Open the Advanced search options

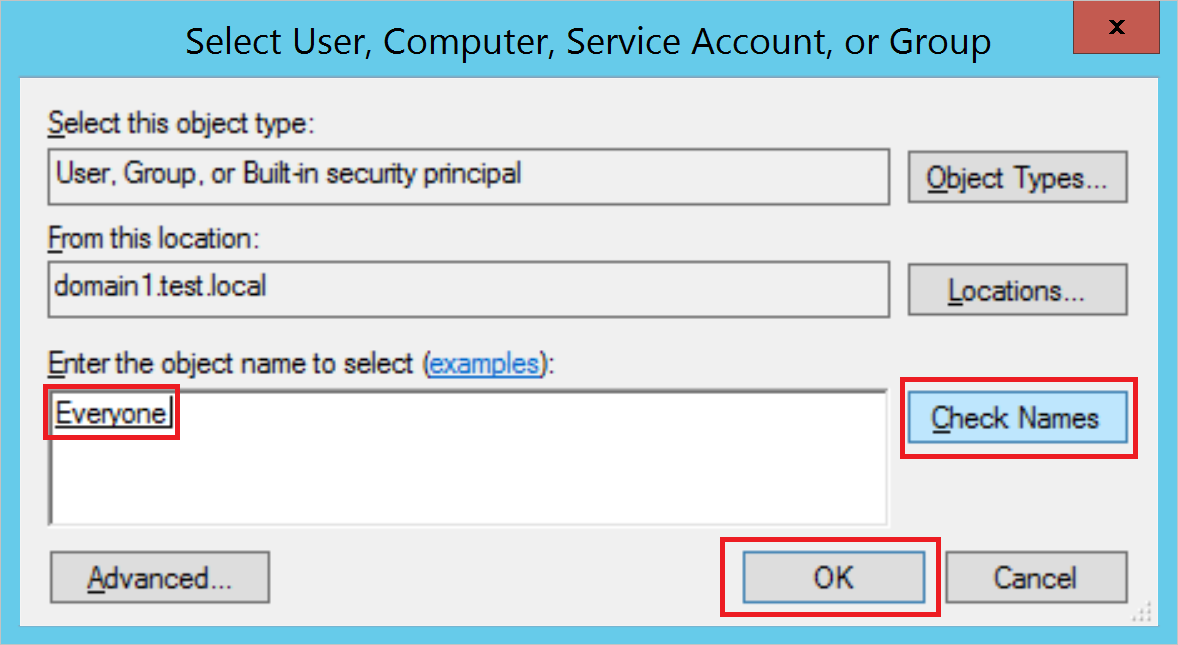click(x=159, y=578)
